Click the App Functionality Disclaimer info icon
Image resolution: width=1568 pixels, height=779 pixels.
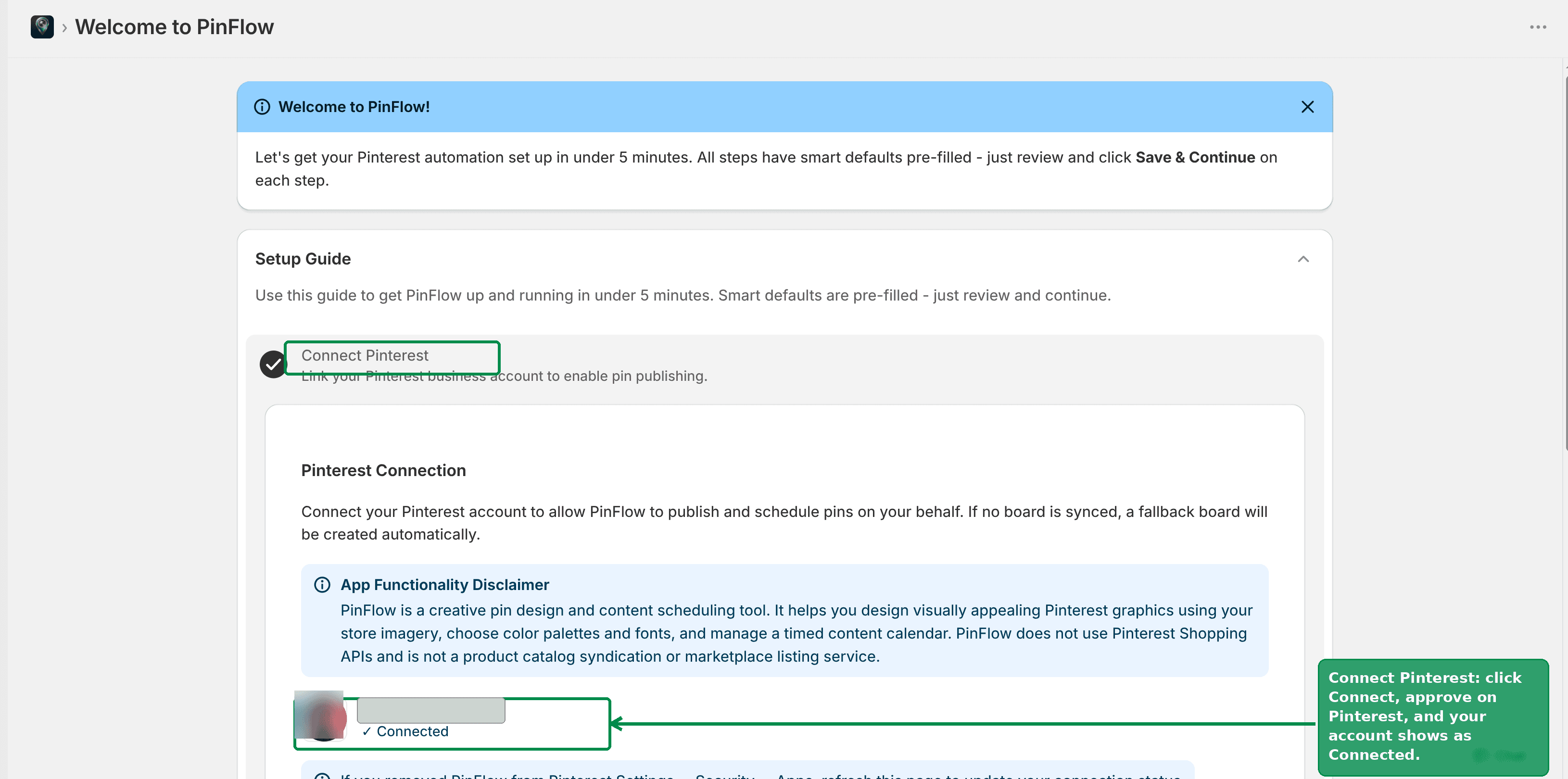(x=322, y=585)
